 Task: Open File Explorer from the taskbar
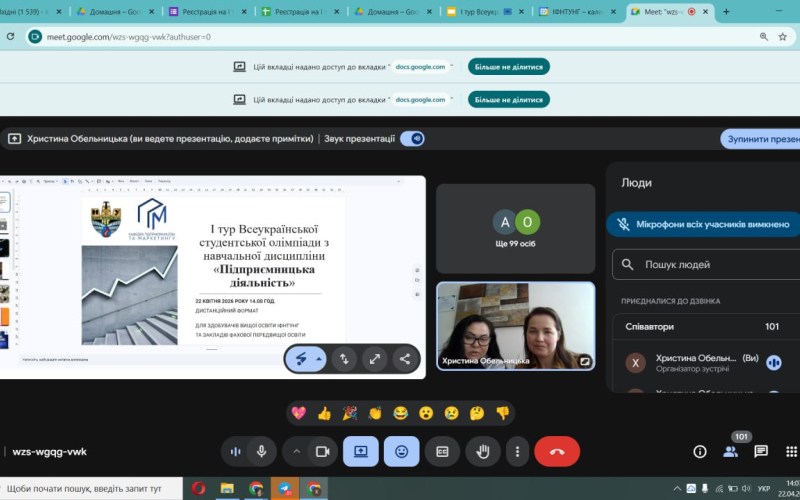point(227,489)
